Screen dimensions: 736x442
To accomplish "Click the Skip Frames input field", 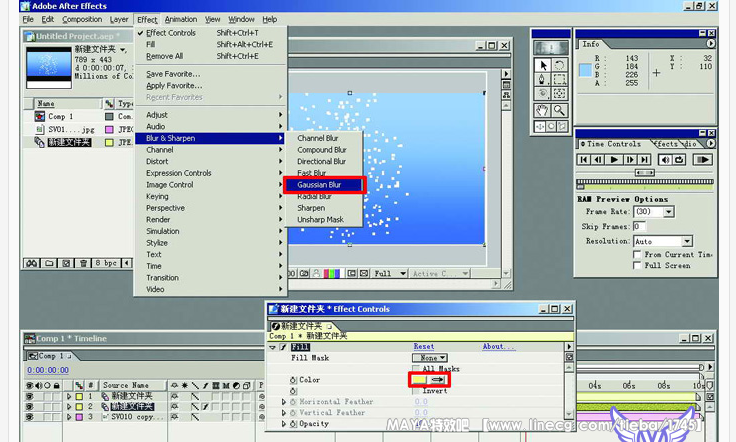I will [639, 227].
